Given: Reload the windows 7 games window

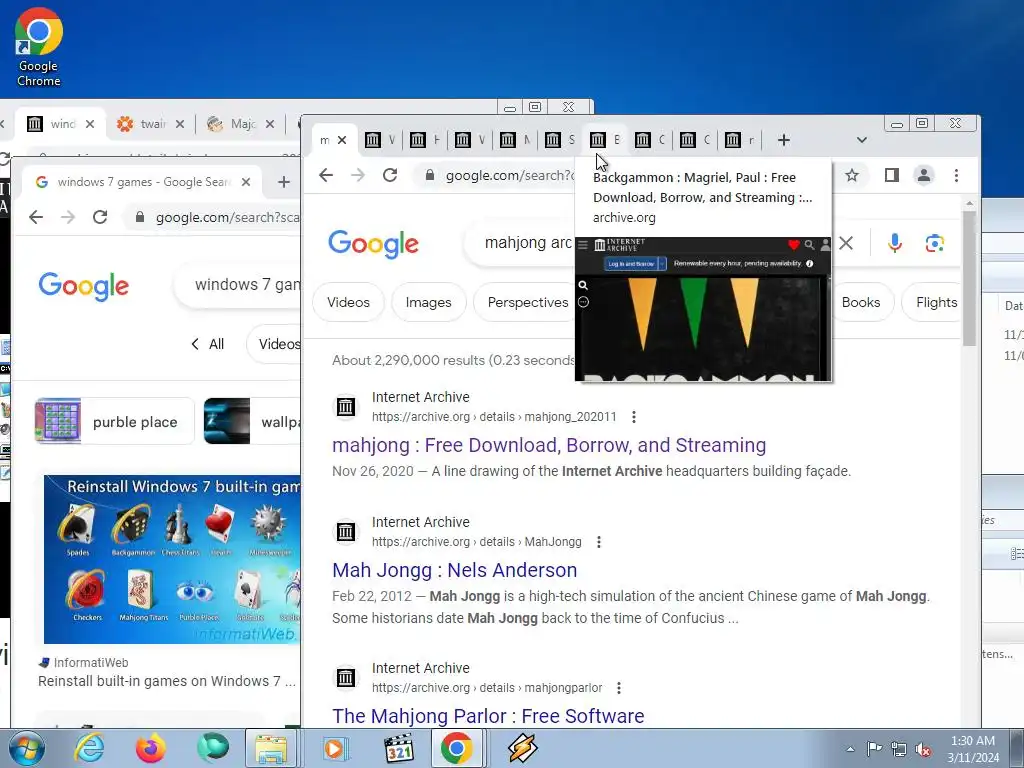Looking at the screenshot, I should (x=100, y=217).
